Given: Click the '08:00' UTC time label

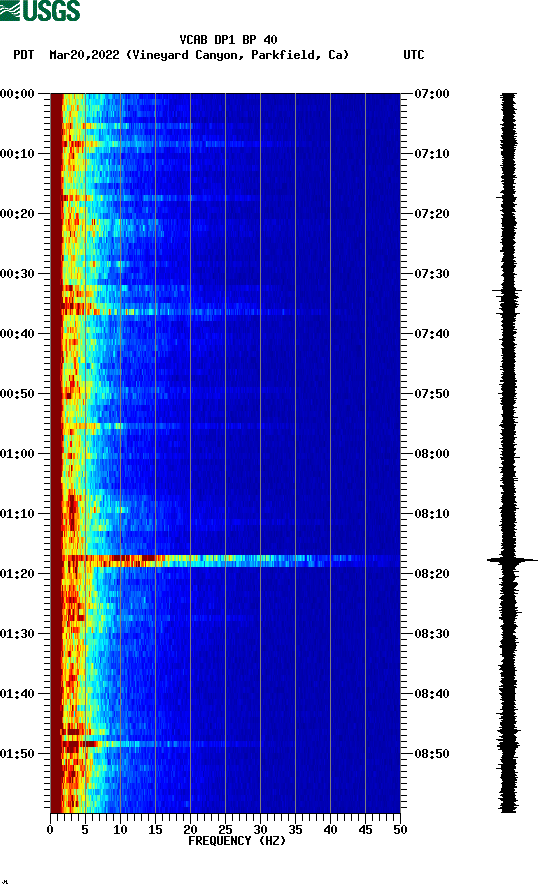Looking at the screenshot, I should pyautogui.click(x=432, y=454).
